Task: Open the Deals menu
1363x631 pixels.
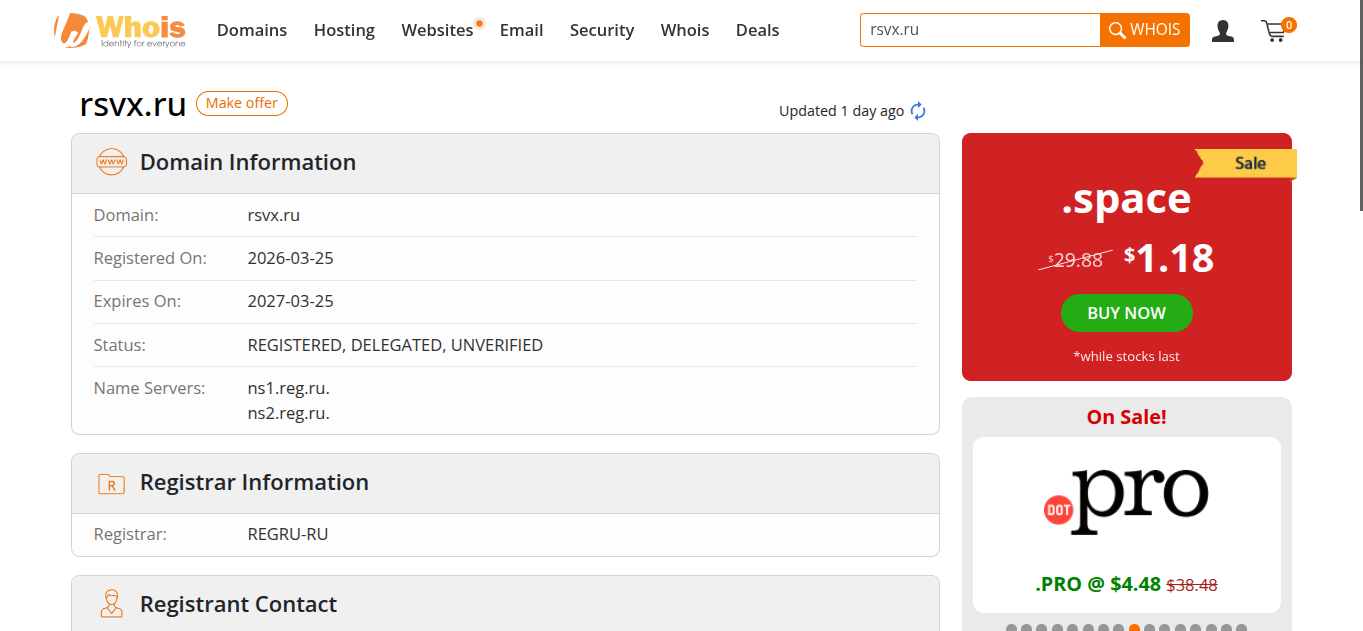Action: (x=757, y=30)
